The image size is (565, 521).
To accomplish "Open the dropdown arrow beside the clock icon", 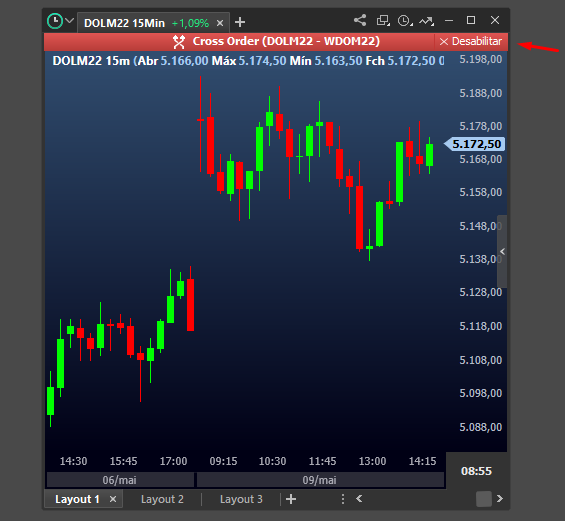I will tap(70, 21).
